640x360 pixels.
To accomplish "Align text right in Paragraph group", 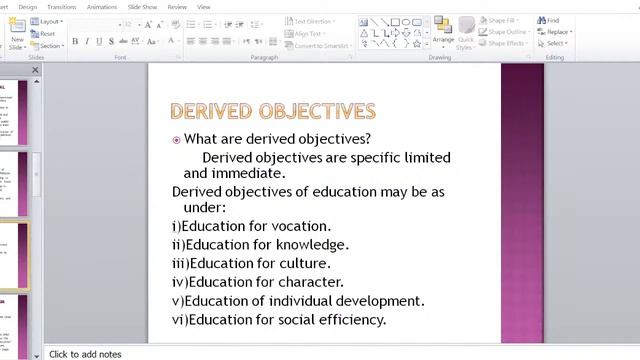I will coord(215,41).
